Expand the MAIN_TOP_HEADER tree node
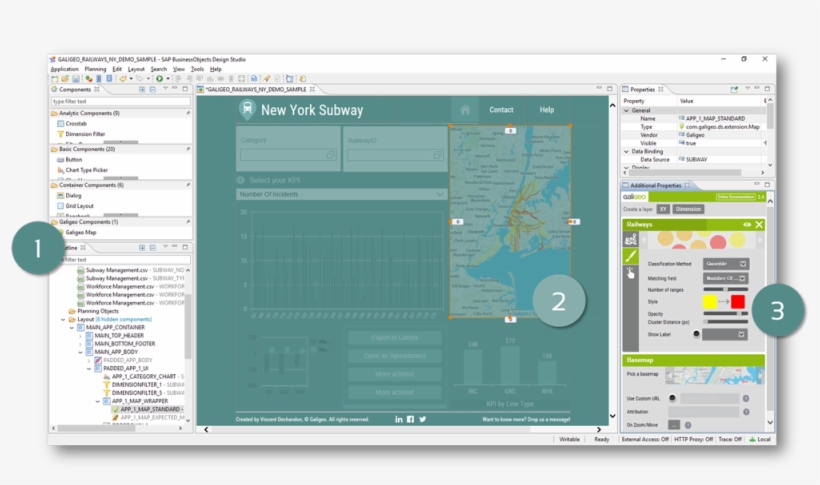Viewport: 820px width, 485px height. [80, 336]
